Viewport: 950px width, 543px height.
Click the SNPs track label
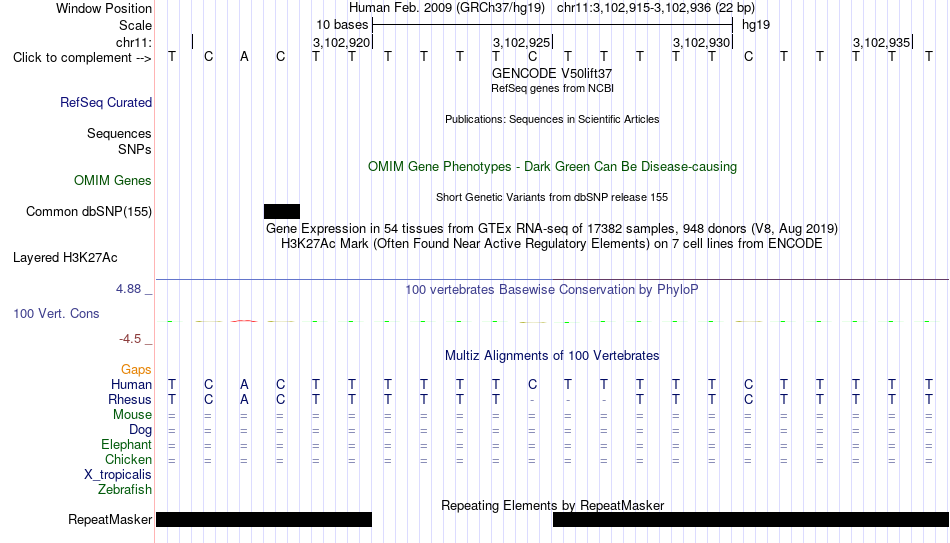[135, 149]
